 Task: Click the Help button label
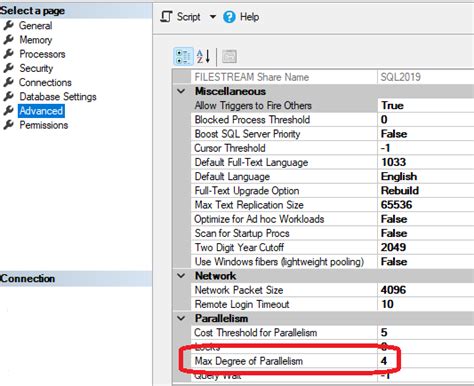pyautogui.click(x=249, y=17)
